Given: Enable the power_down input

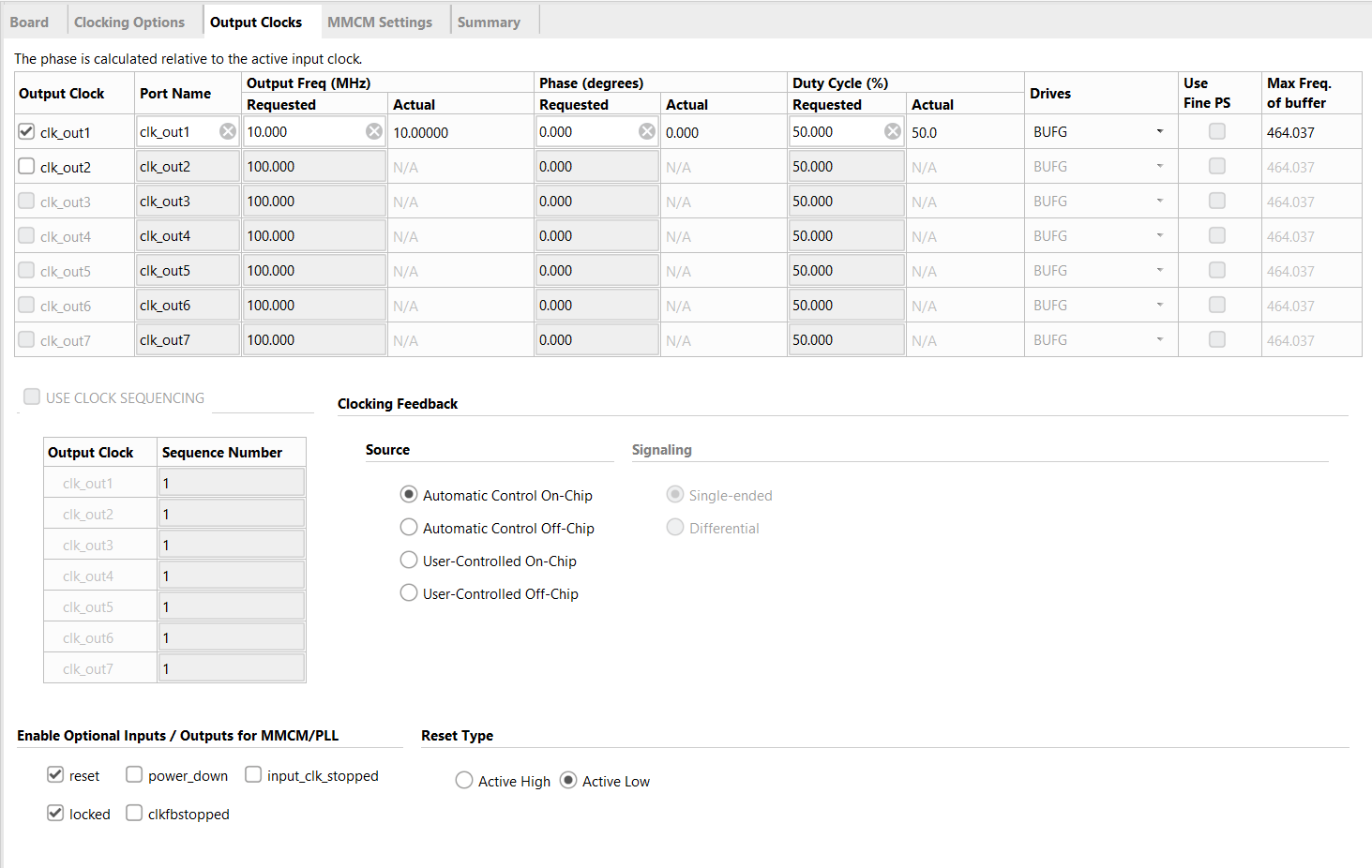Looking at the screenshot, I should [x=134, y=774].
